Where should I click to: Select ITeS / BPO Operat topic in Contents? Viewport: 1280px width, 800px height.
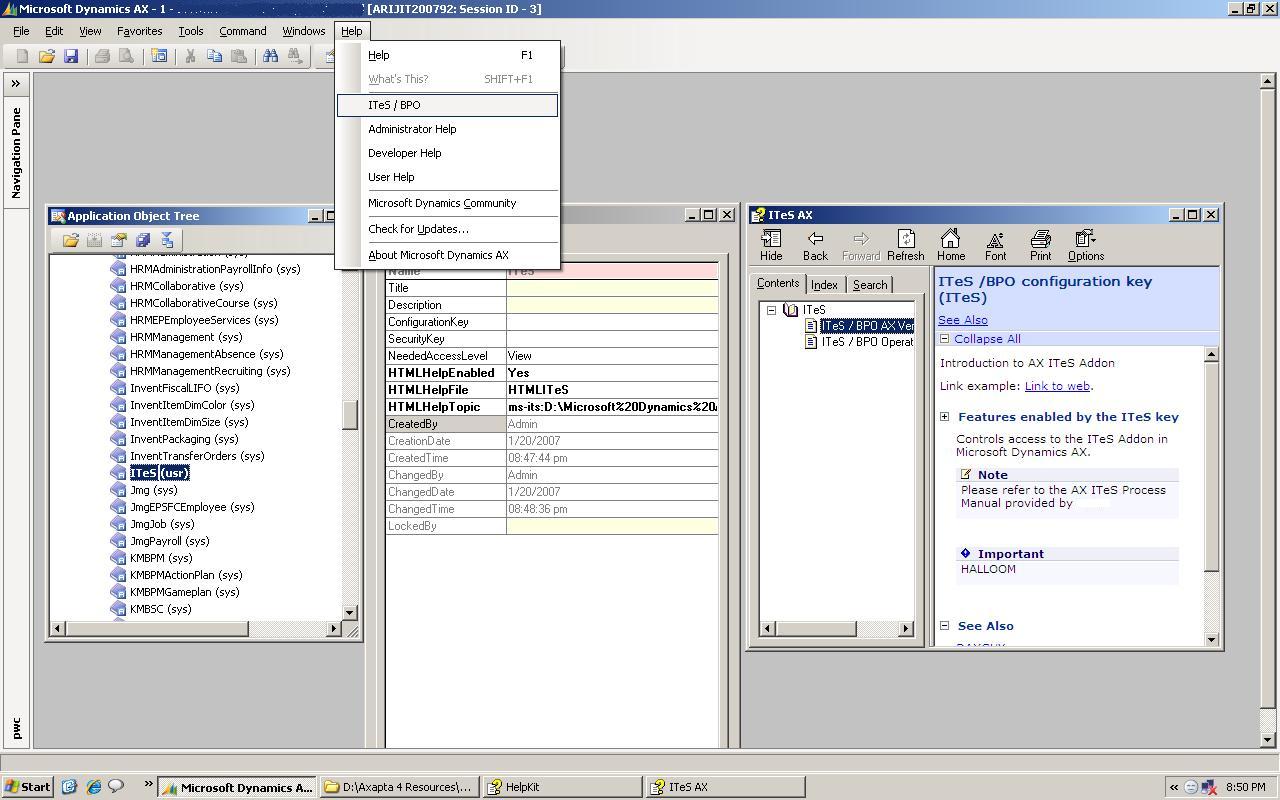tap(867, 342)
